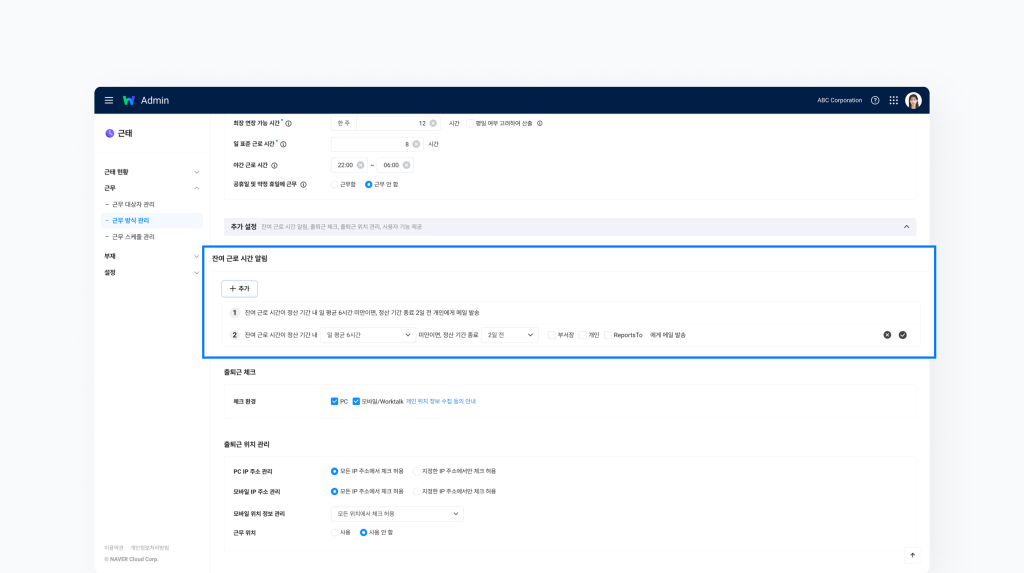Open the hamburger menu in header

tap(109, 100)
